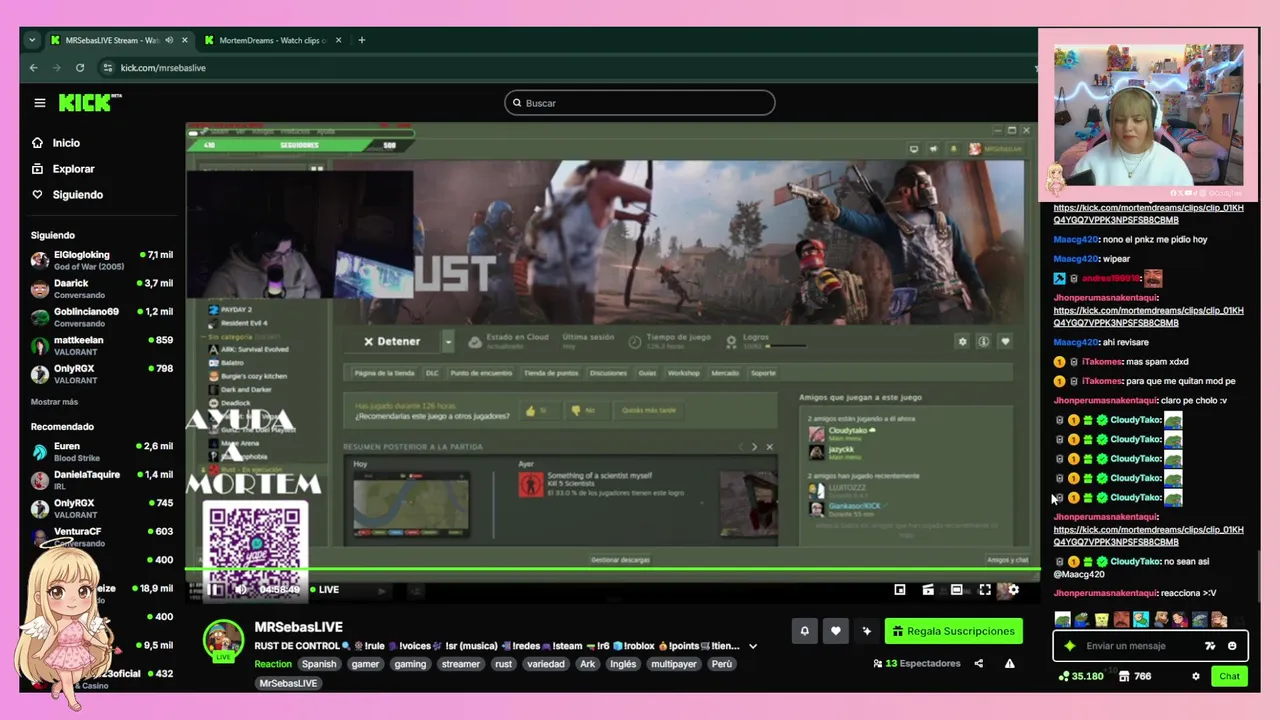Click the green Chat send button
The image size is (1280, 720).
[x=1229, y=676]
